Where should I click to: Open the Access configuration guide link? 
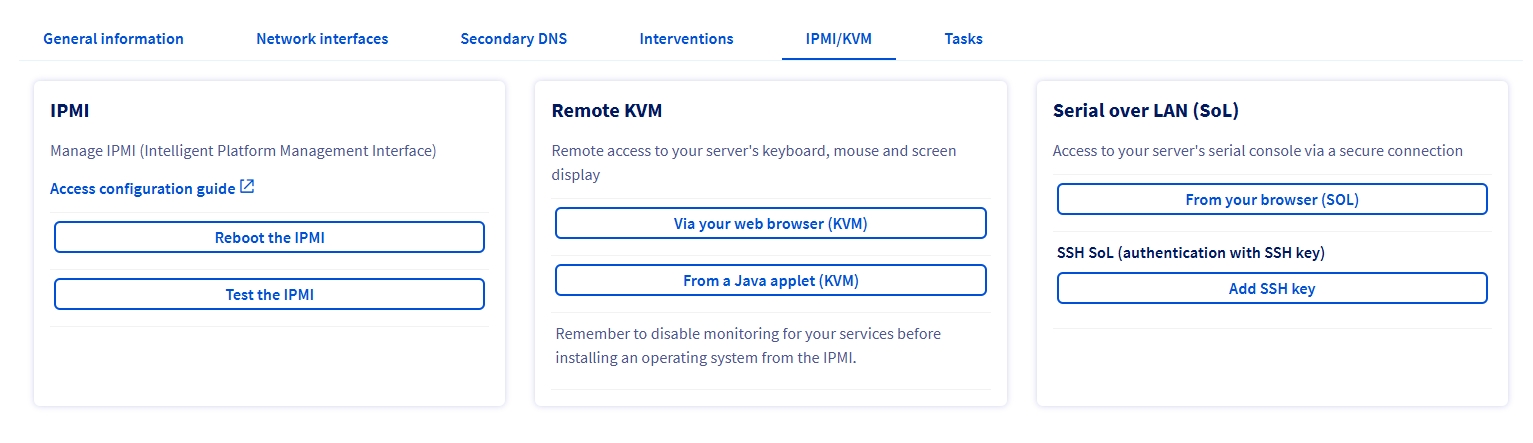coord(142,189)
